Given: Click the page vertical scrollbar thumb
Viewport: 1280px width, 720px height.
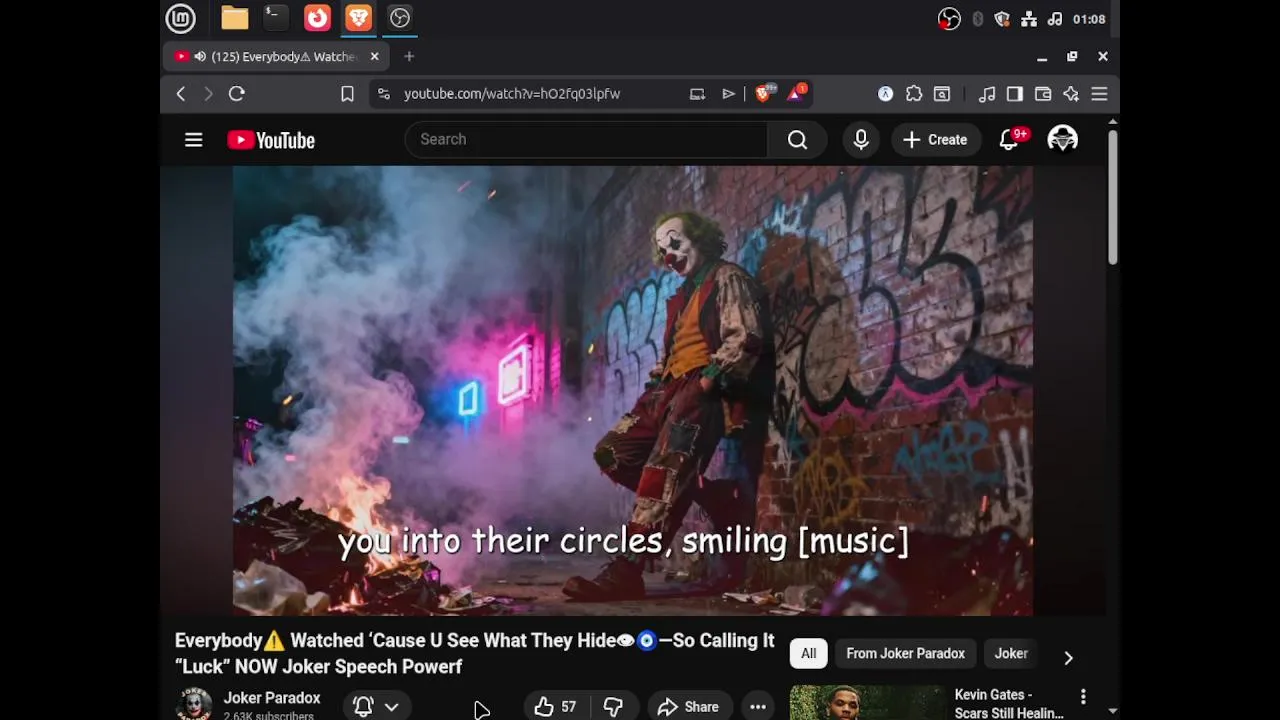Looking at the screenshot, I should point(1112,196).
